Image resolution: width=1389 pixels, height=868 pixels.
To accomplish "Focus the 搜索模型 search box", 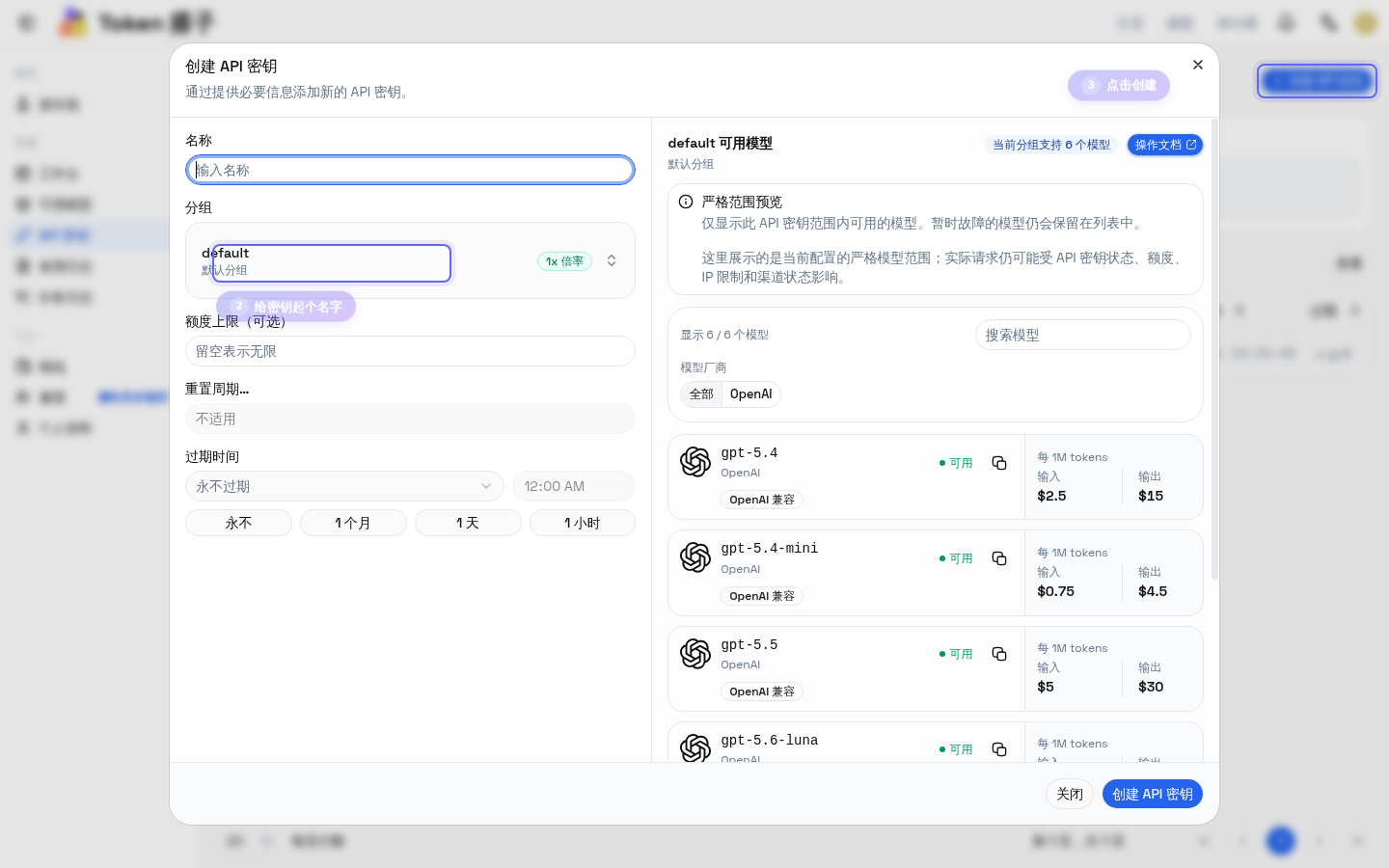I will 1083,335.
